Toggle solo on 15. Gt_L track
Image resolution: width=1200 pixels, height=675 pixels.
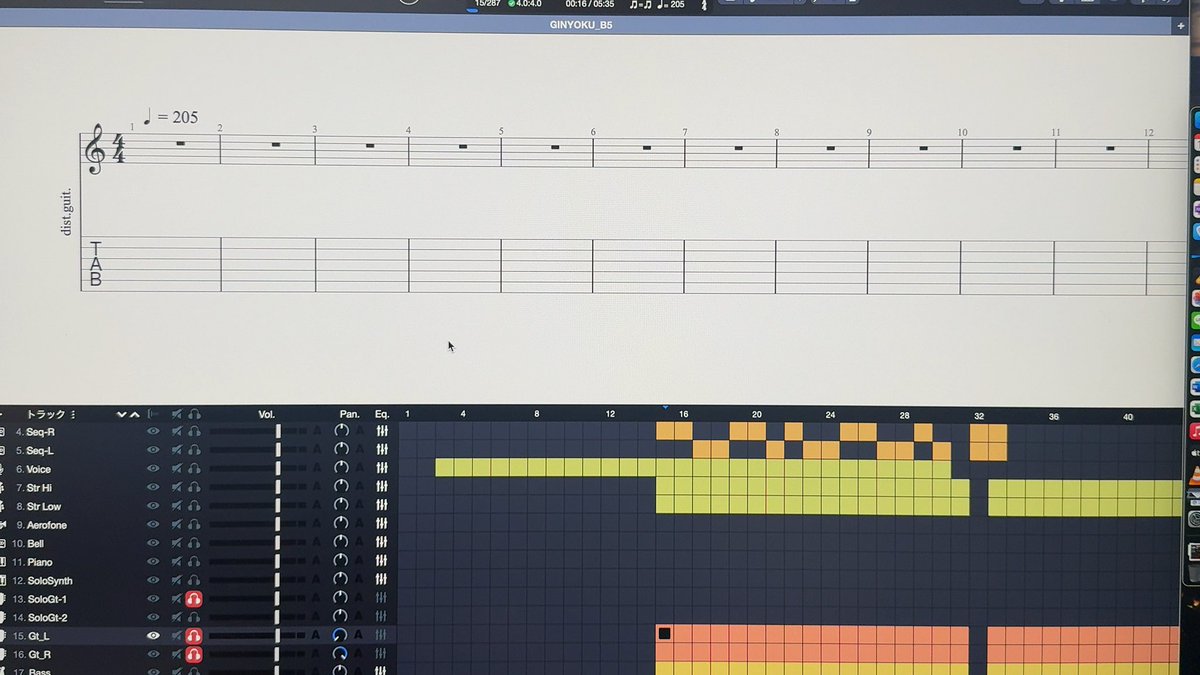click(x=194, y=636)
